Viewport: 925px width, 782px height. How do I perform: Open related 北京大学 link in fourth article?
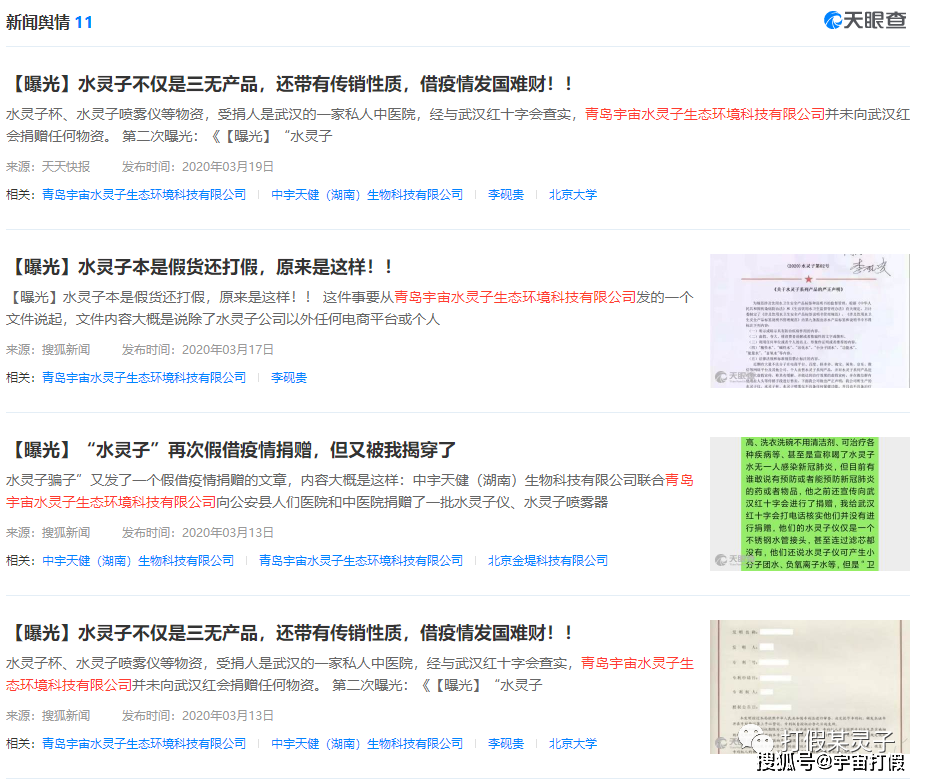(x=573, y=744)
